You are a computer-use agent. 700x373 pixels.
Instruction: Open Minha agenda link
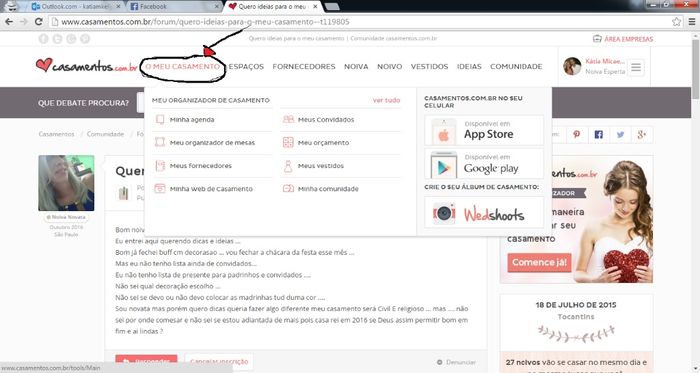tap(192, 120)
